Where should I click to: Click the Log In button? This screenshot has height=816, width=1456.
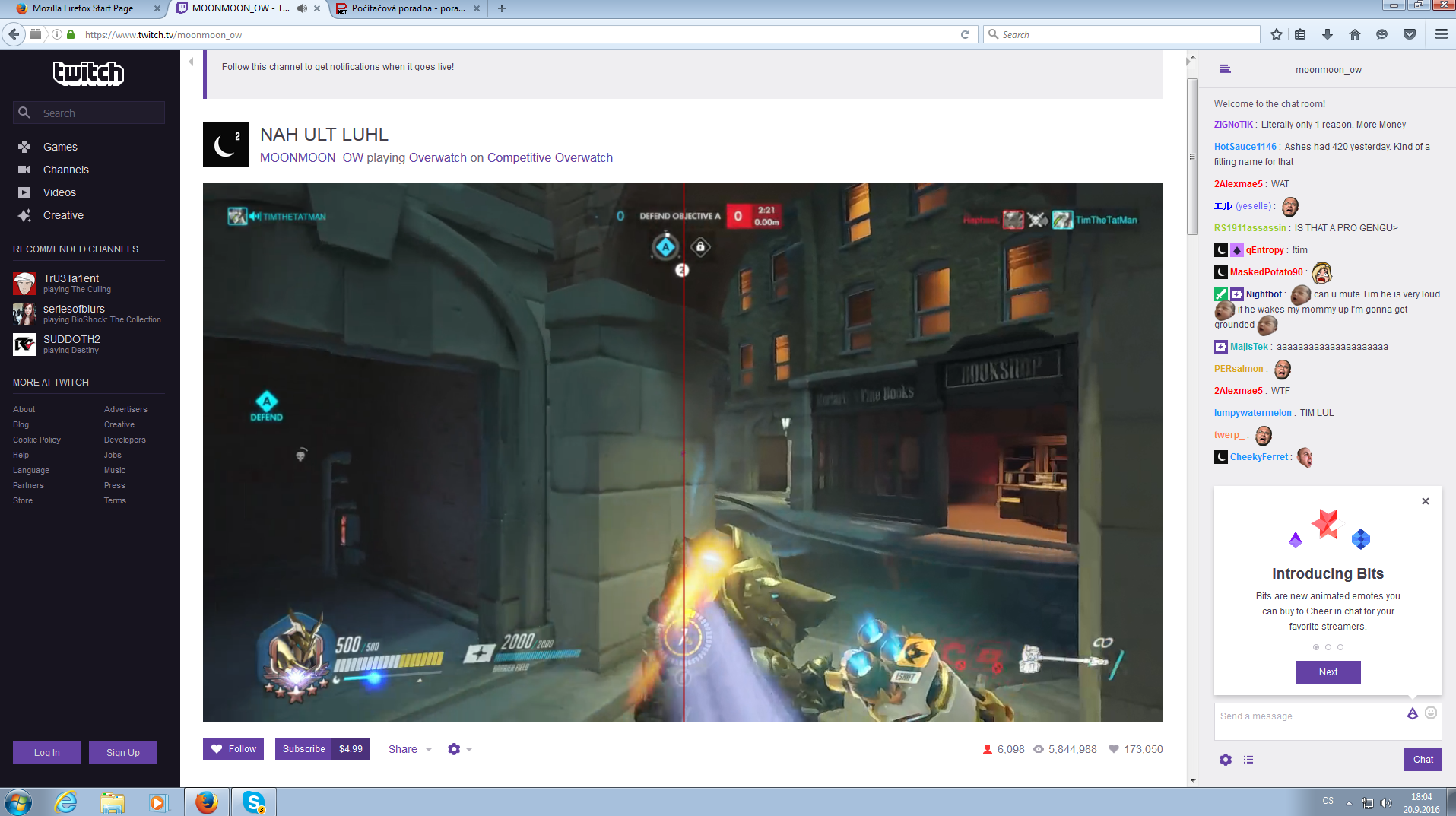pyautogui.click(x=47, y=753)
